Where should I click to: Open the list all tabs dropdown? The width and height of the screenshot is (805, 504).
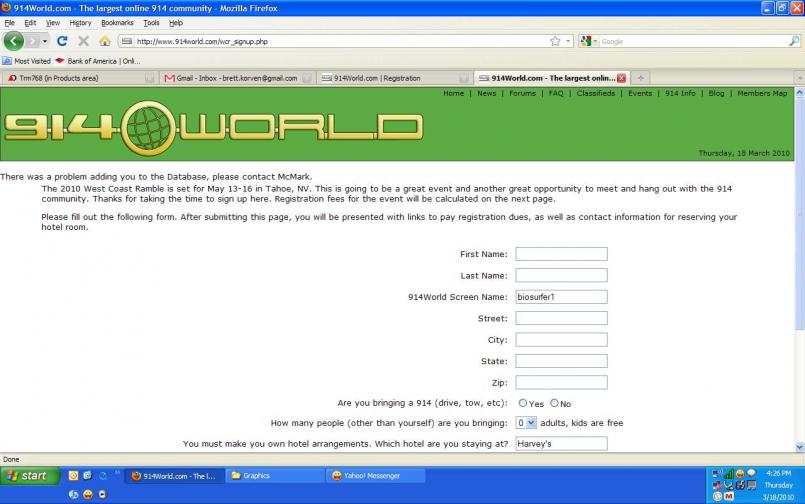tap(799, 78)
